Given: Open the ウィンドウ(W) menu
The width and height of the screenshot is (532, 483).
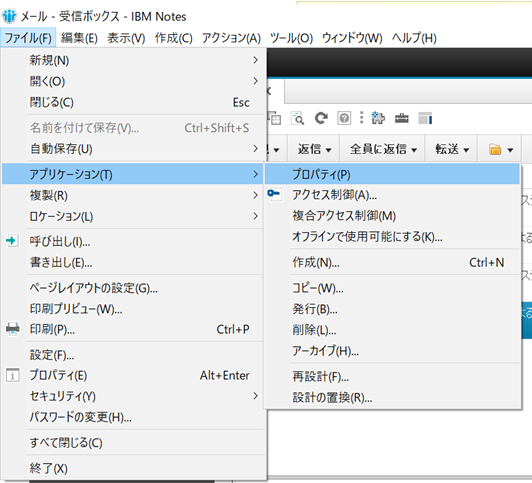Looking at the screenshot, I should [352, 38].
